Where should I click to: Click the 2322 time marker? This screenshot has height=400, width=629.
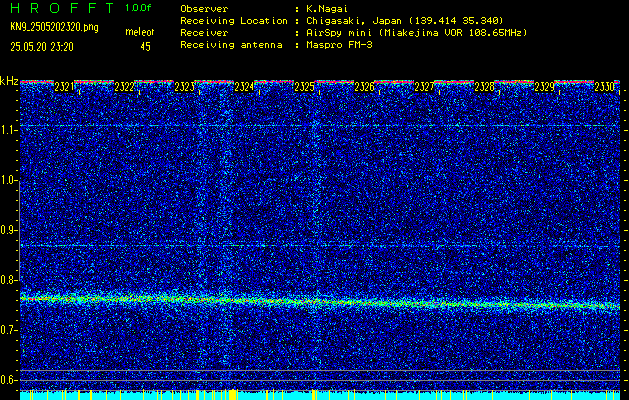tap(124, 87)
